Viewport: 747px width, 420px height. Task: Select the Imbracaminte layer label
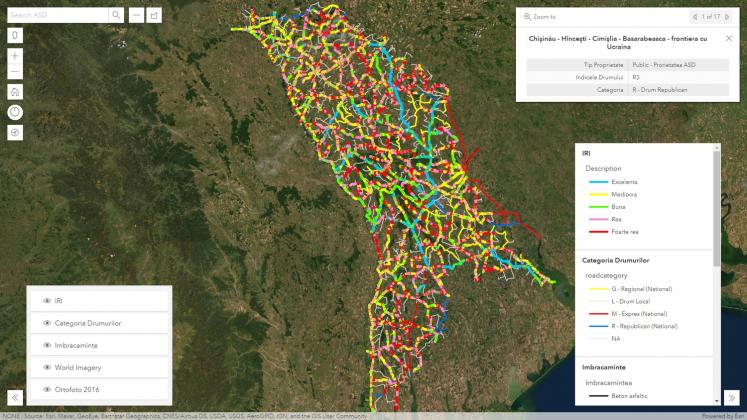(x=76, y=345)
